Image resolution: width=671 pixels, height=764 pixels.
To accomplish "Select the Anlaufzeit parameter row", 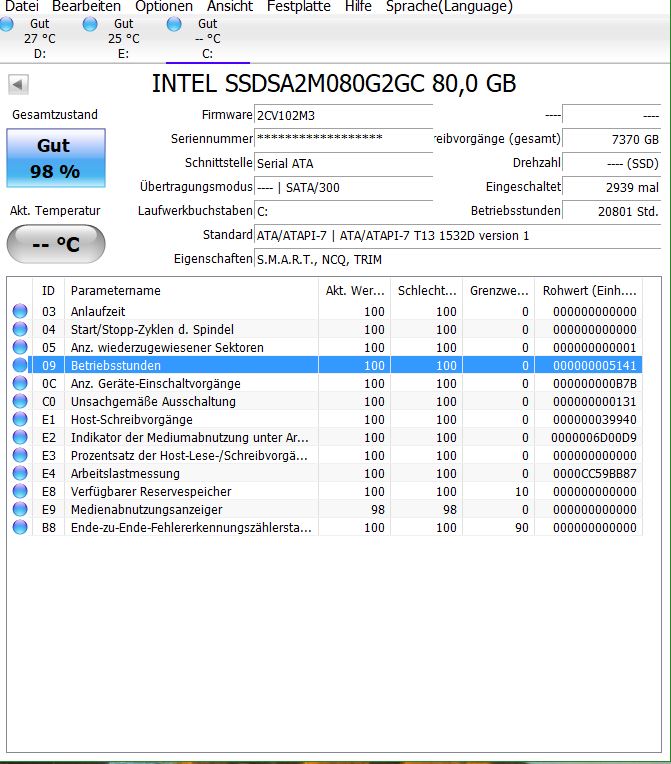I will (x=326, y=311).
